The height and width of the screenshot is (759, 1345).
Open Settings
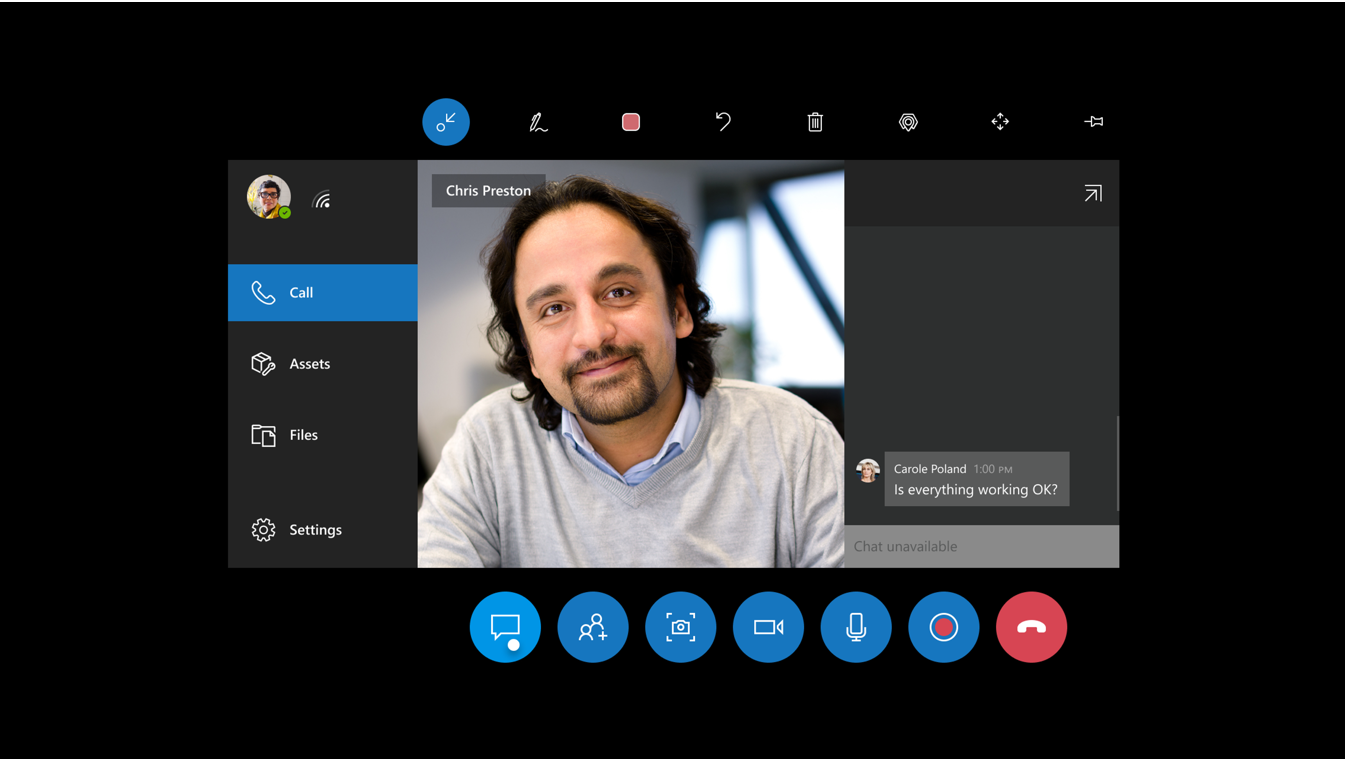pyautogui.click(x=315, y=529)
